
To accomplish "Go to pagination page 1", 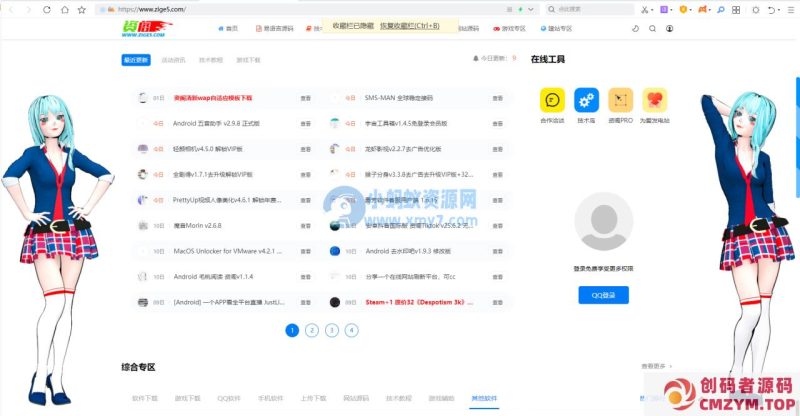I will tap(292, 330).
